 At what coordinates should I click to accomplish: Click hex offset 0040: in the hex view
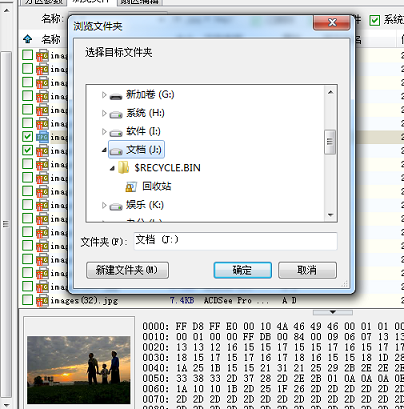(x=156, y=368)
